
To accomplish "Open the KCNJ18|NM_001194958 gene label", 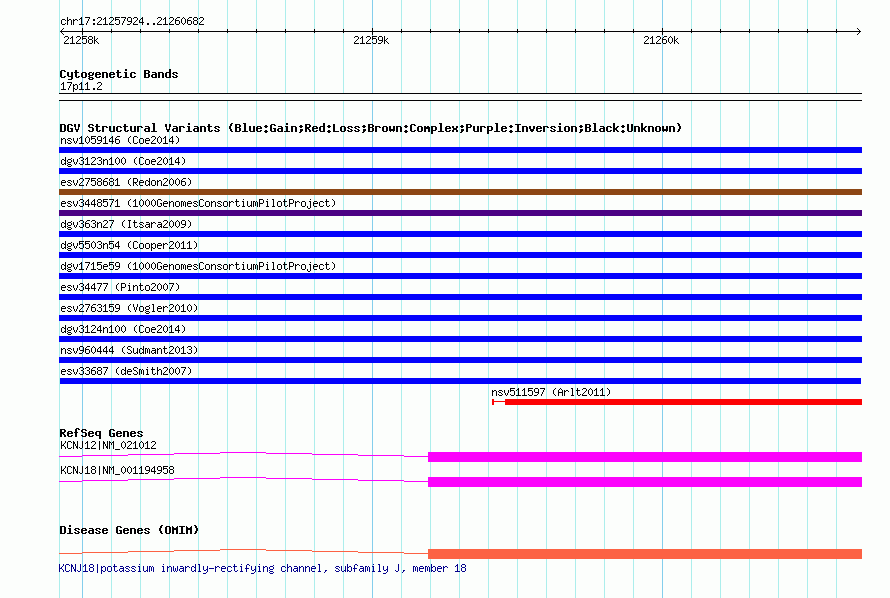I will click(117, 470).
